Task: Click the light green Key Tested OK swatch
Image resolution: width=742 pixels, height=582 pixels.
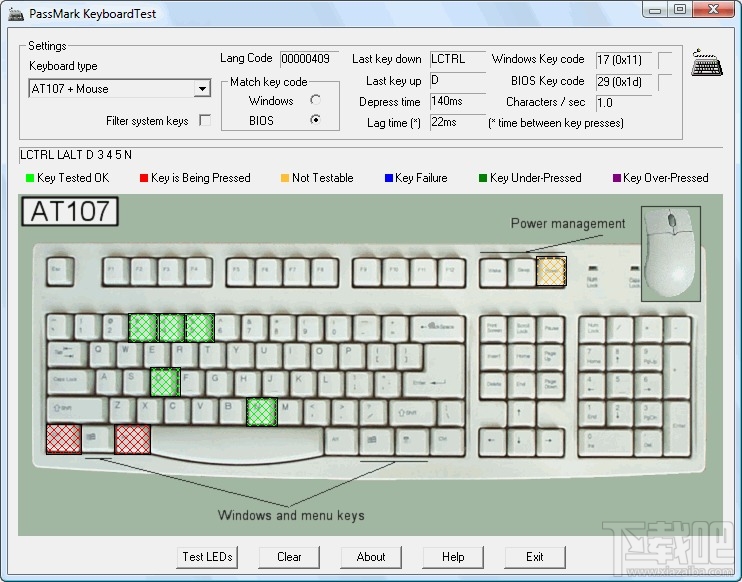Action: pyautogui.click(x=30, y=178)
